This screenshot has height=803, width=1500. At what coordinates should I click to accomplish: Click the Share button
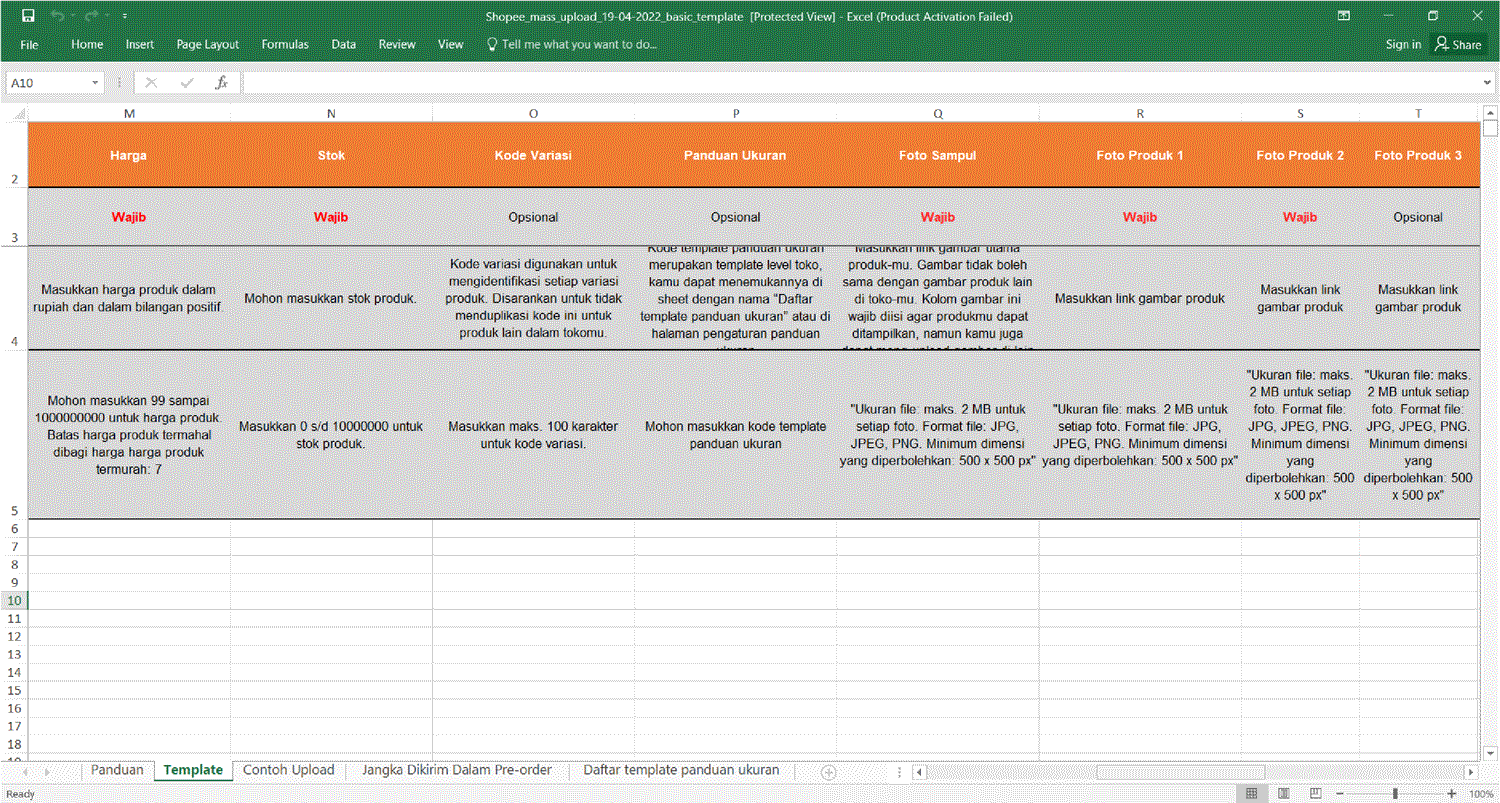click(x=1458, y=44)
